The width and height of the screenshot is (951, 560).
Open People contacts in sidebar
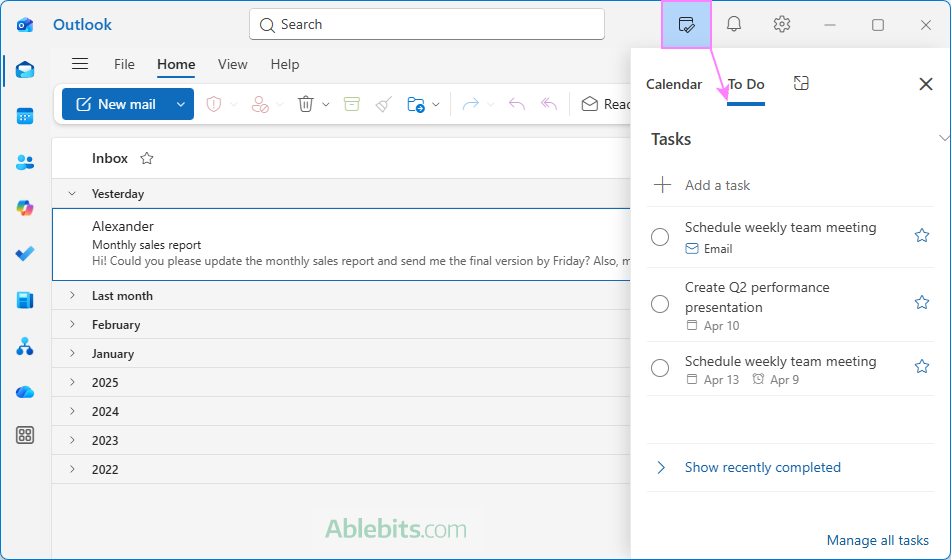pos(25,162)
